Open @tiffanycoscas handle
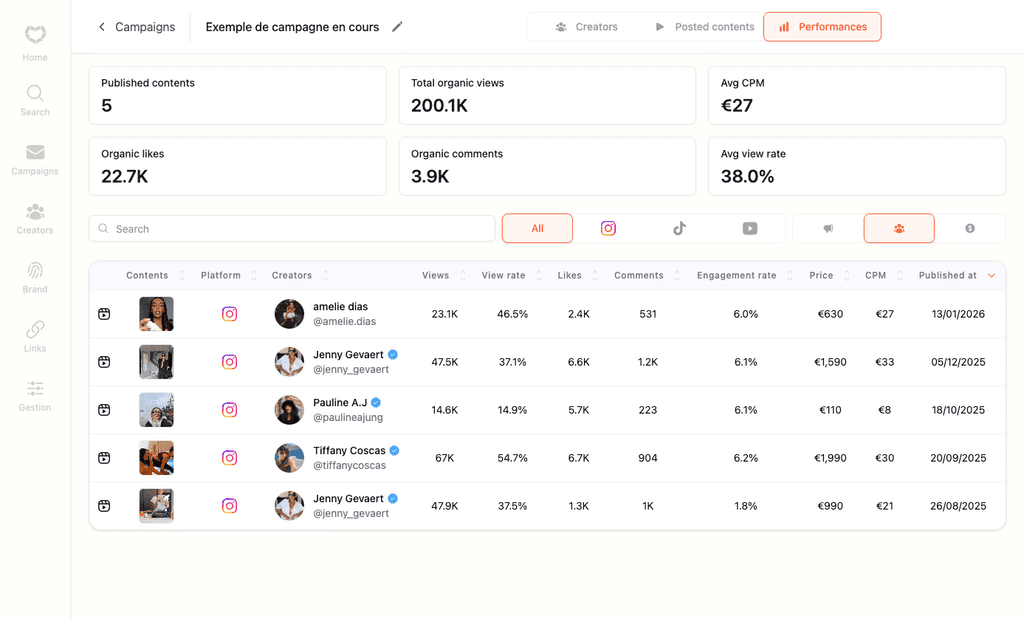 [x=349, y=466]
